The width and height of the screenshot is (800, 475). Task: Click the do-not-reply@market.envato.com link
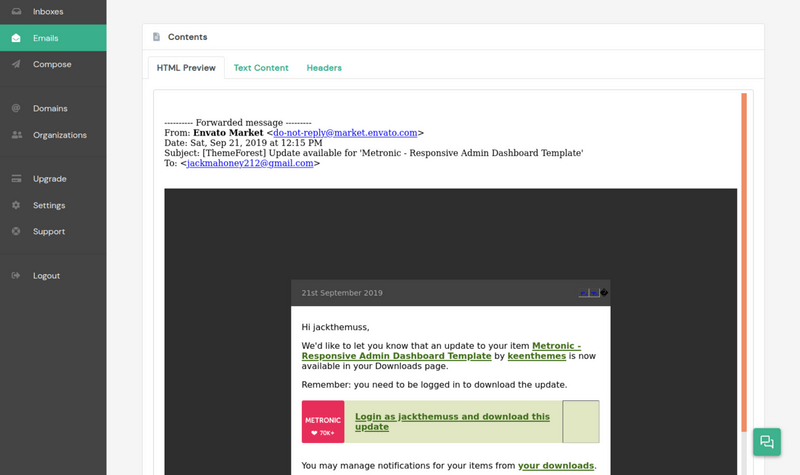[x=345, y=133]
